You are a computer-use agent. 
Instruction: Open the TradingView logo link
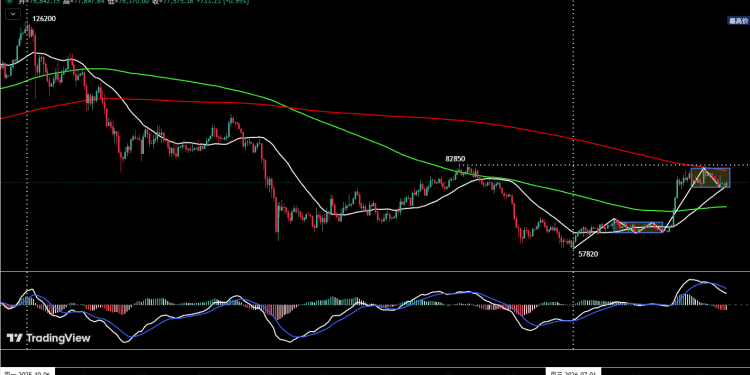(x=49, y=338)
